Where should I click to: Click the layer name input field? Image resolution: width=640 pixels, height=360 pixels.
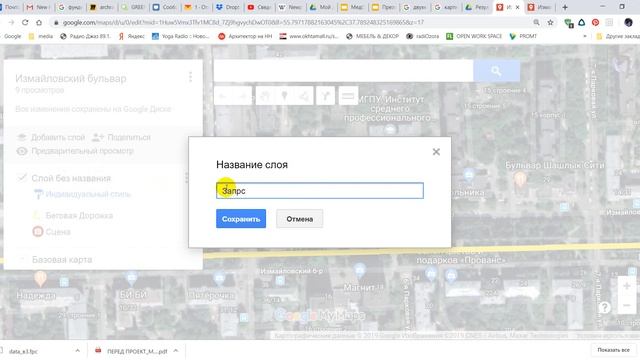pos(320,191)
